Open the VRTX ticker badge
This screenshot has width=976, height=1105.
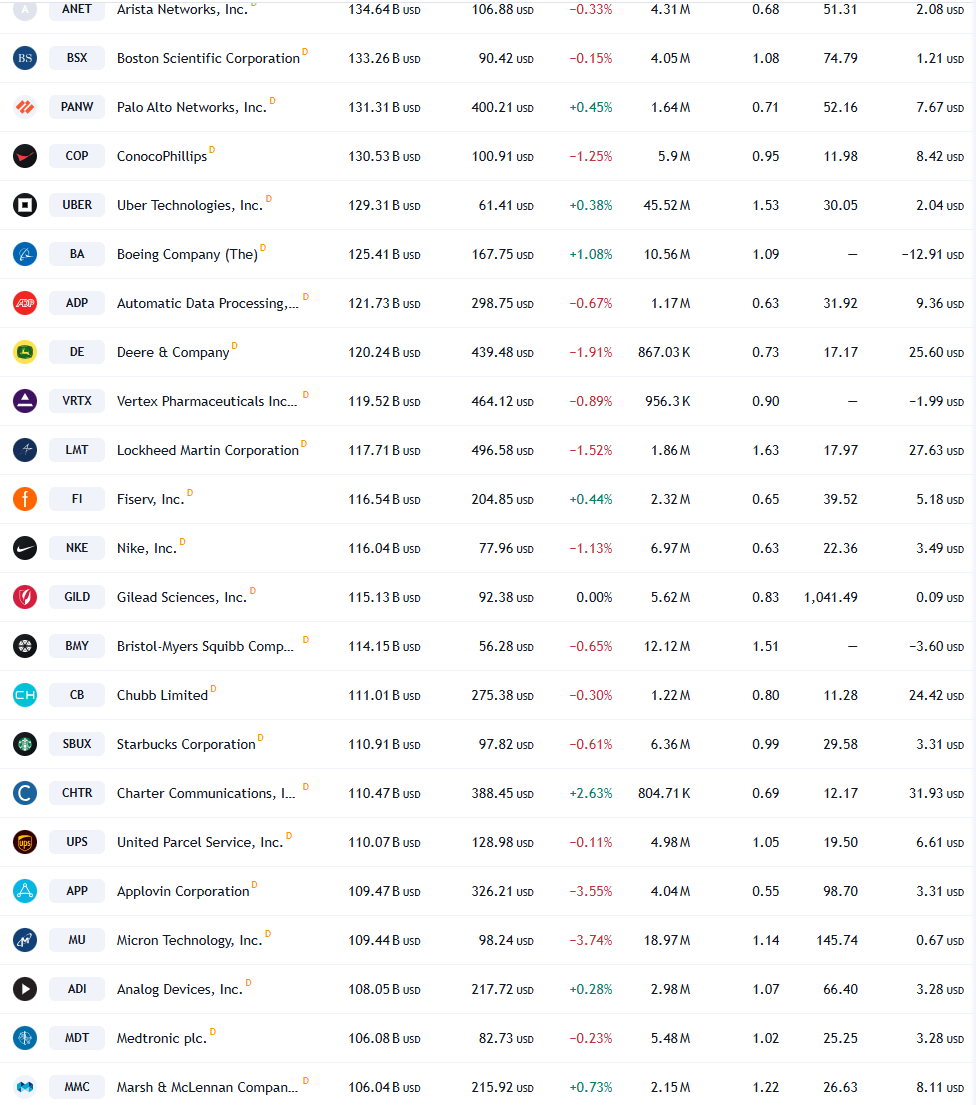77,401
